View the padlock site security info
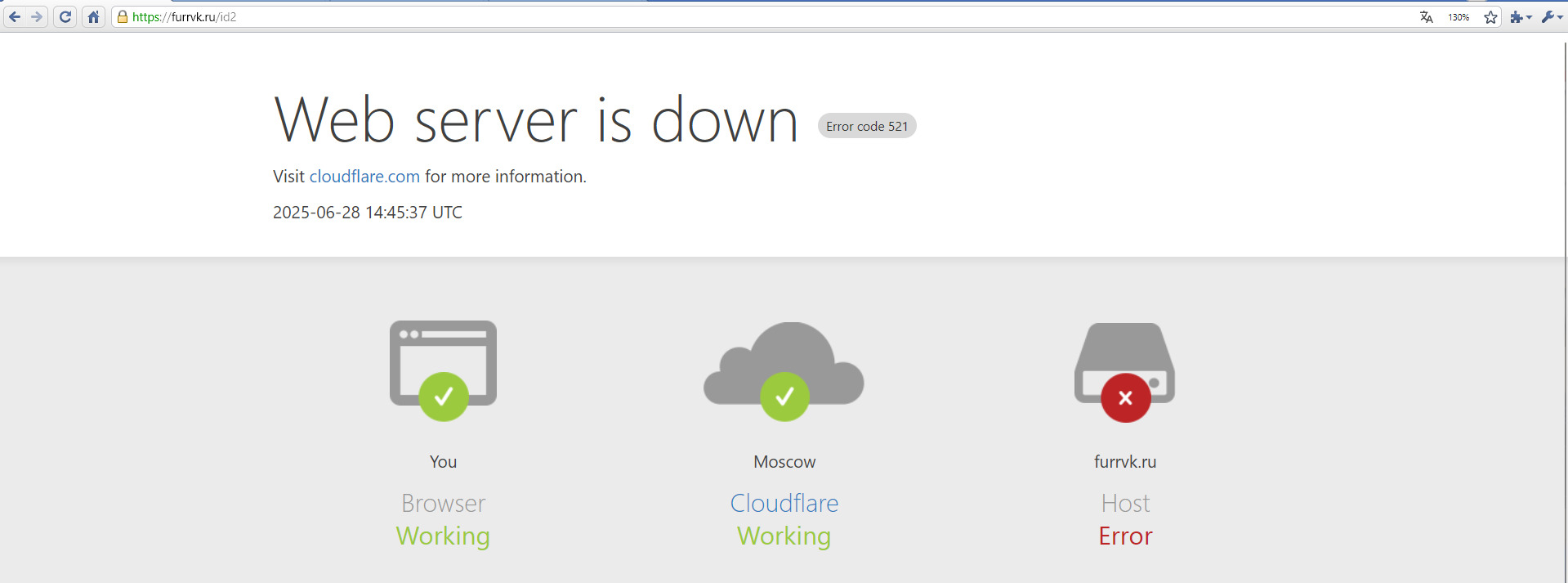1568x583 pixels. 123,16
